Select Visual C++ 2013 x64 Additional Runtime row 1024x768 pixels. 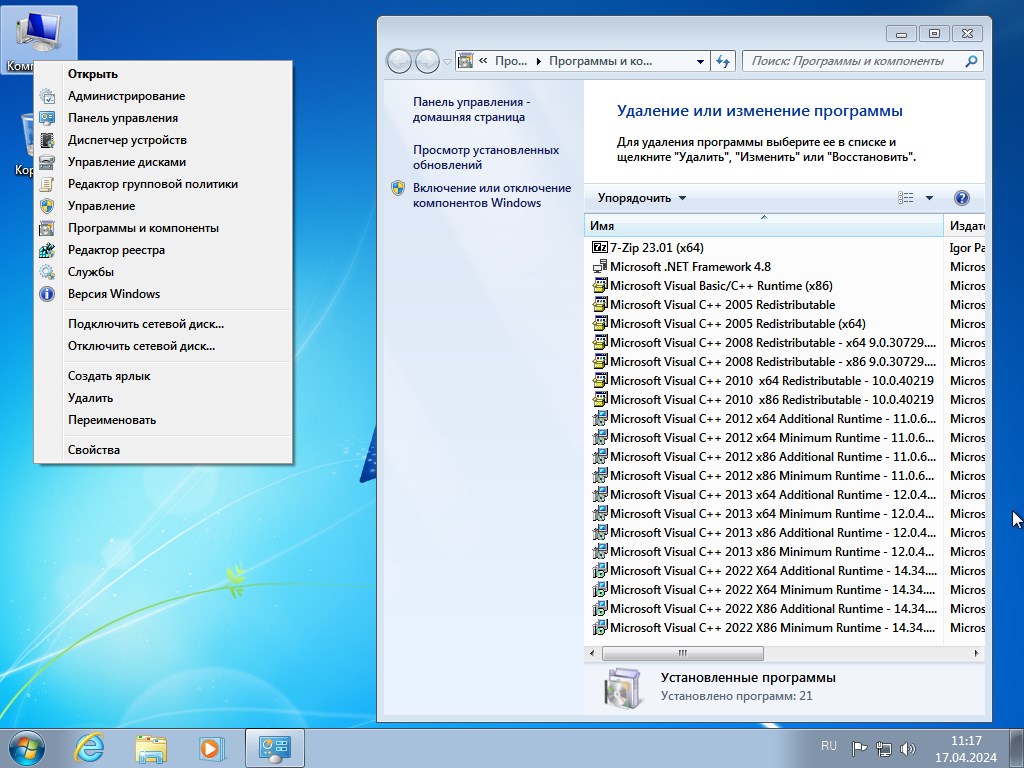point(763,494)
